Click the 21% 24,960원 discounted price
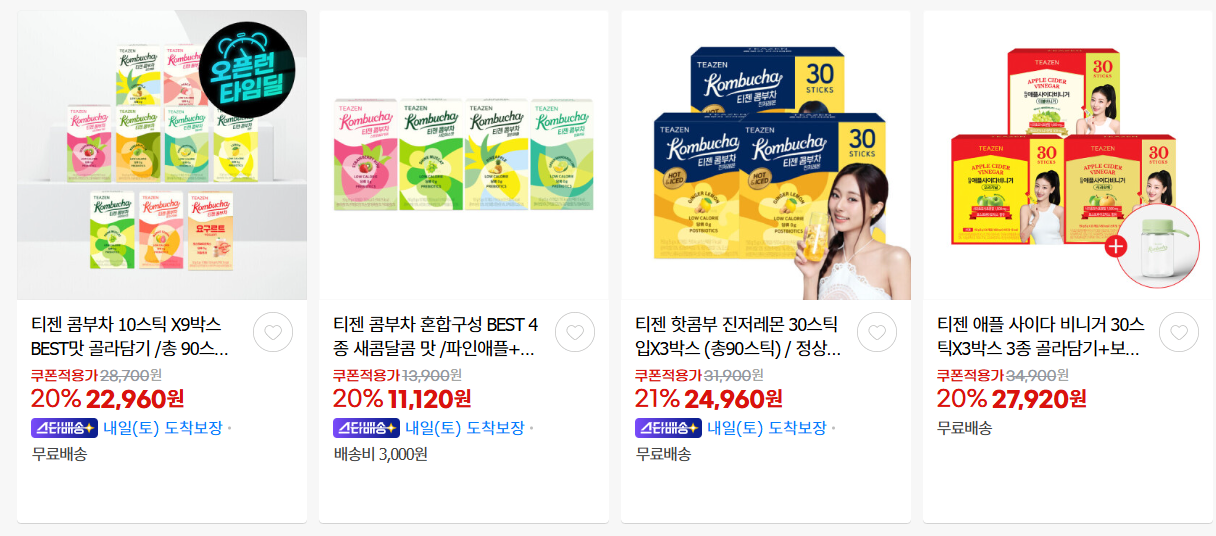This screenshot has height=536, width=1216. click(x=709, y=399)
